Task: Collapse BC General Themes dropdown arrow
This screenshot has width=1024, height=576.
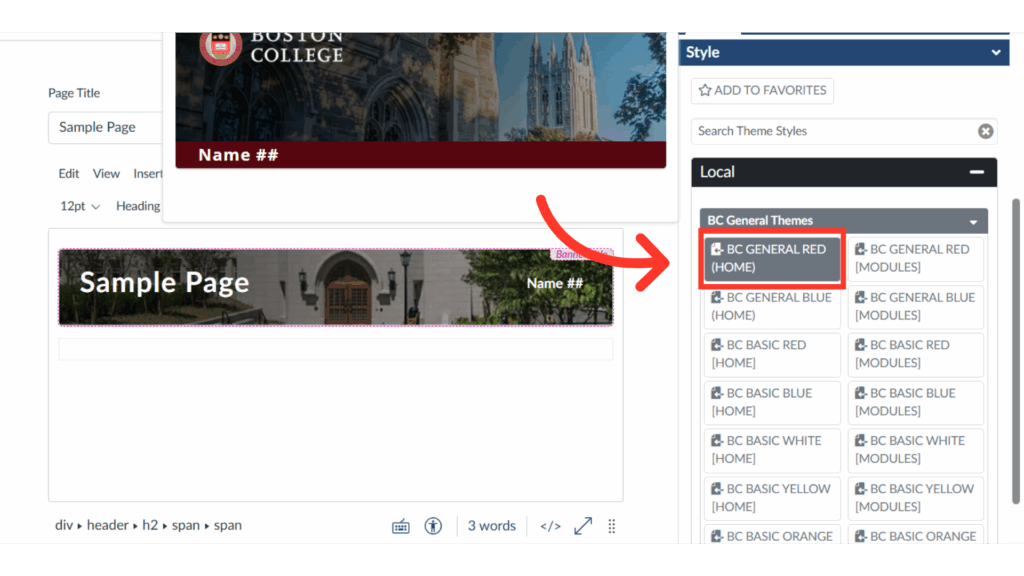Action: [973, 222]
